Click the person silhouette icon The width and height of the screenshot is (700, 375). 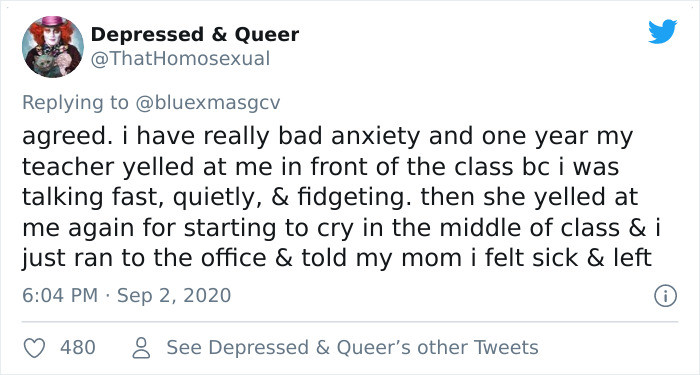142,348
